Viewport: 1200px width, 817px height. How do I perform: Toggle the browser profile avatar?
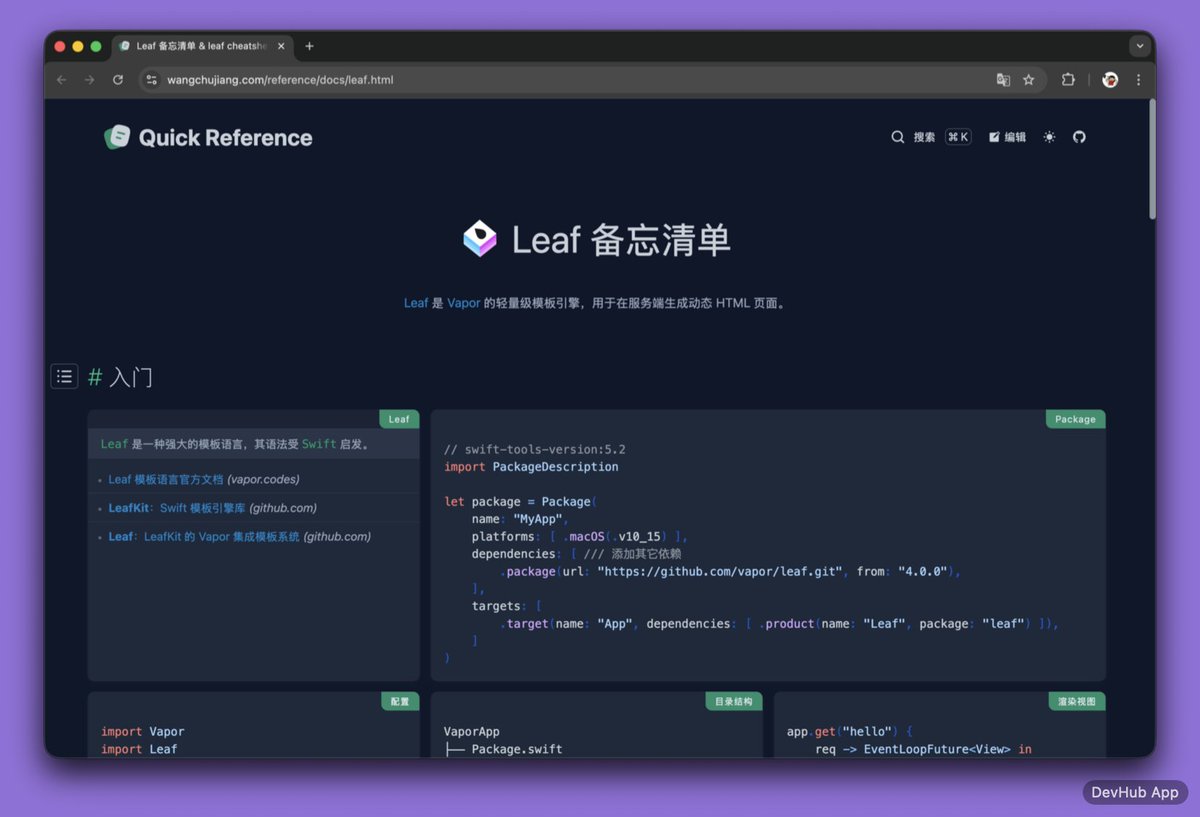tap(1110, 78)
